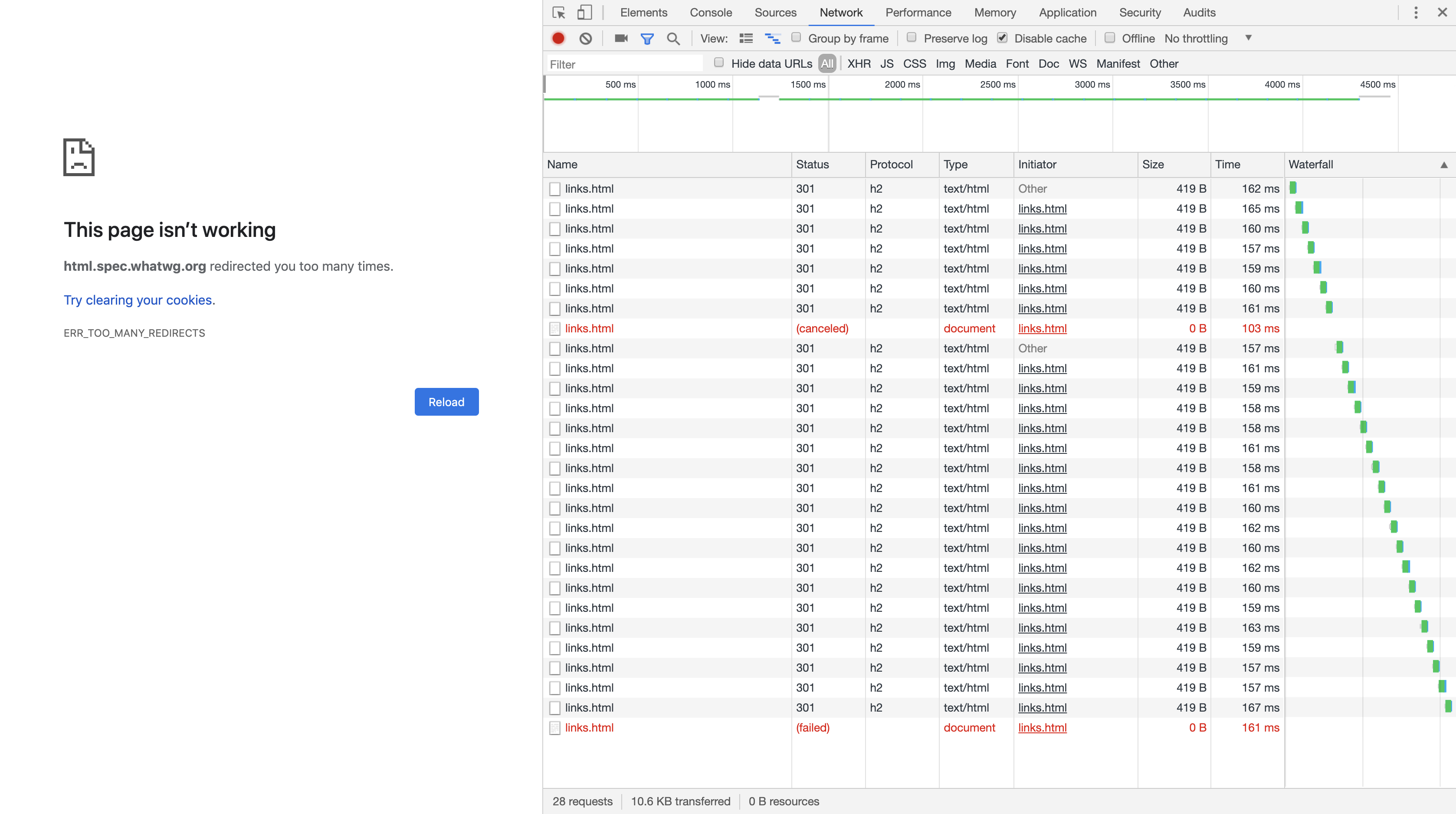Click inside the Filter input field
This screenshot has width=1456, height=814.
(x=622, y=63)
